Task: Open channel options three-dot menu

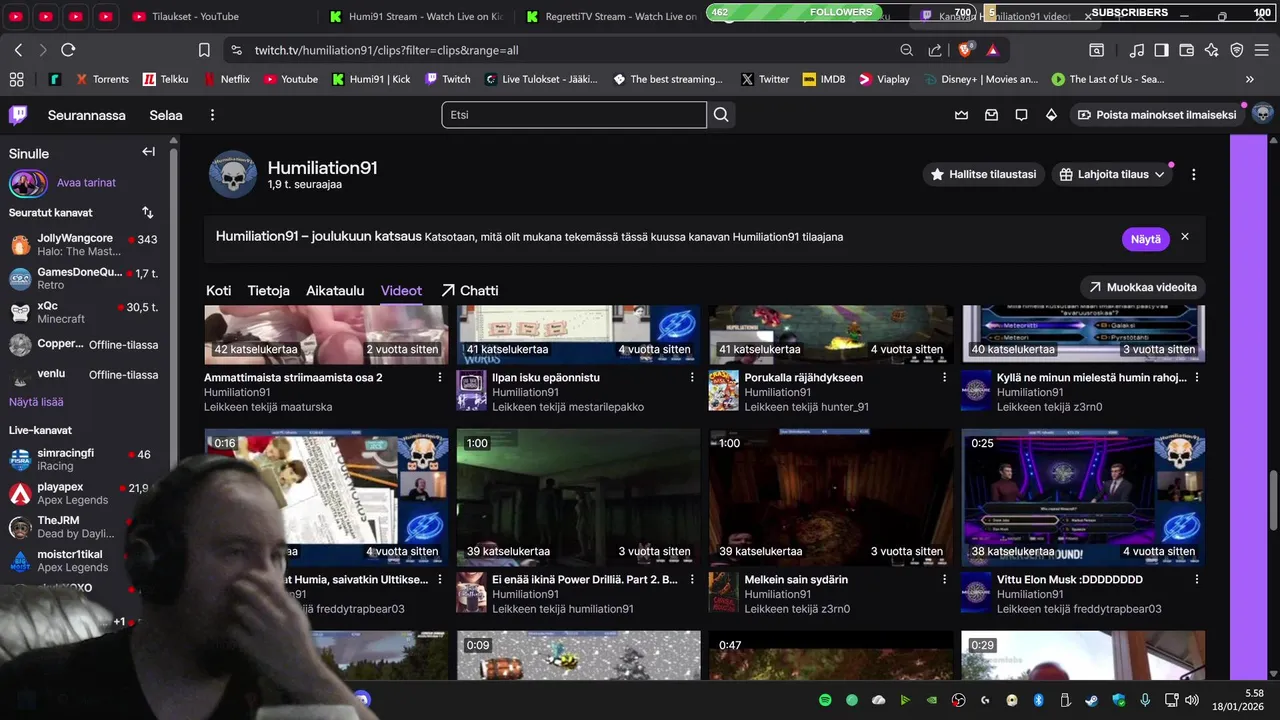Action: 1193,174
